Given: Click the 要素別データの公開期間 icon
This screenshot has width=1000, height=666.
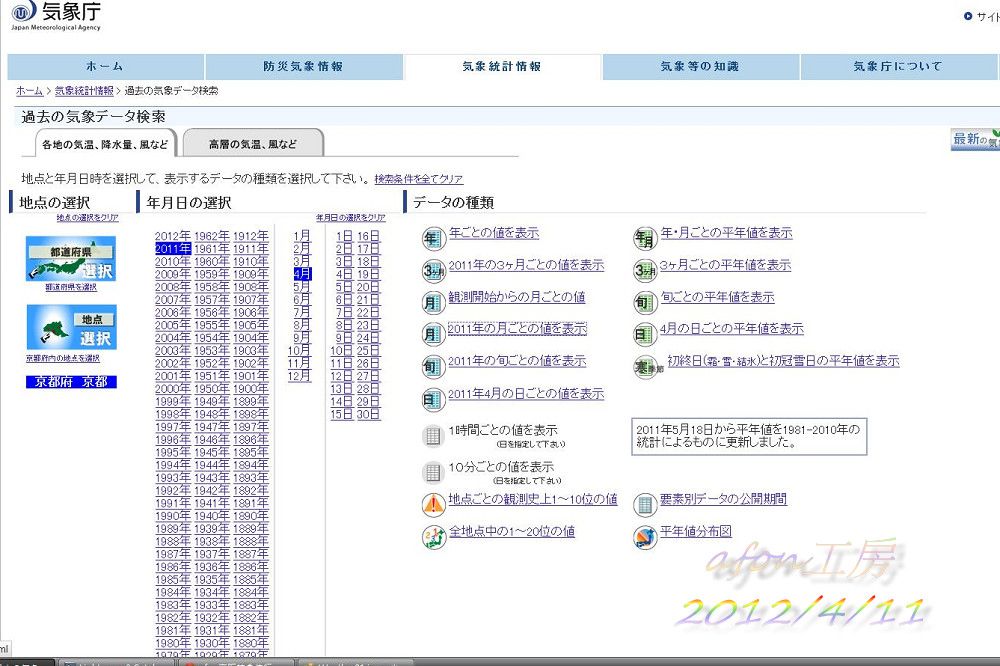Looking at the screenshot, I should pyautogui.click(x=645, y=504).
